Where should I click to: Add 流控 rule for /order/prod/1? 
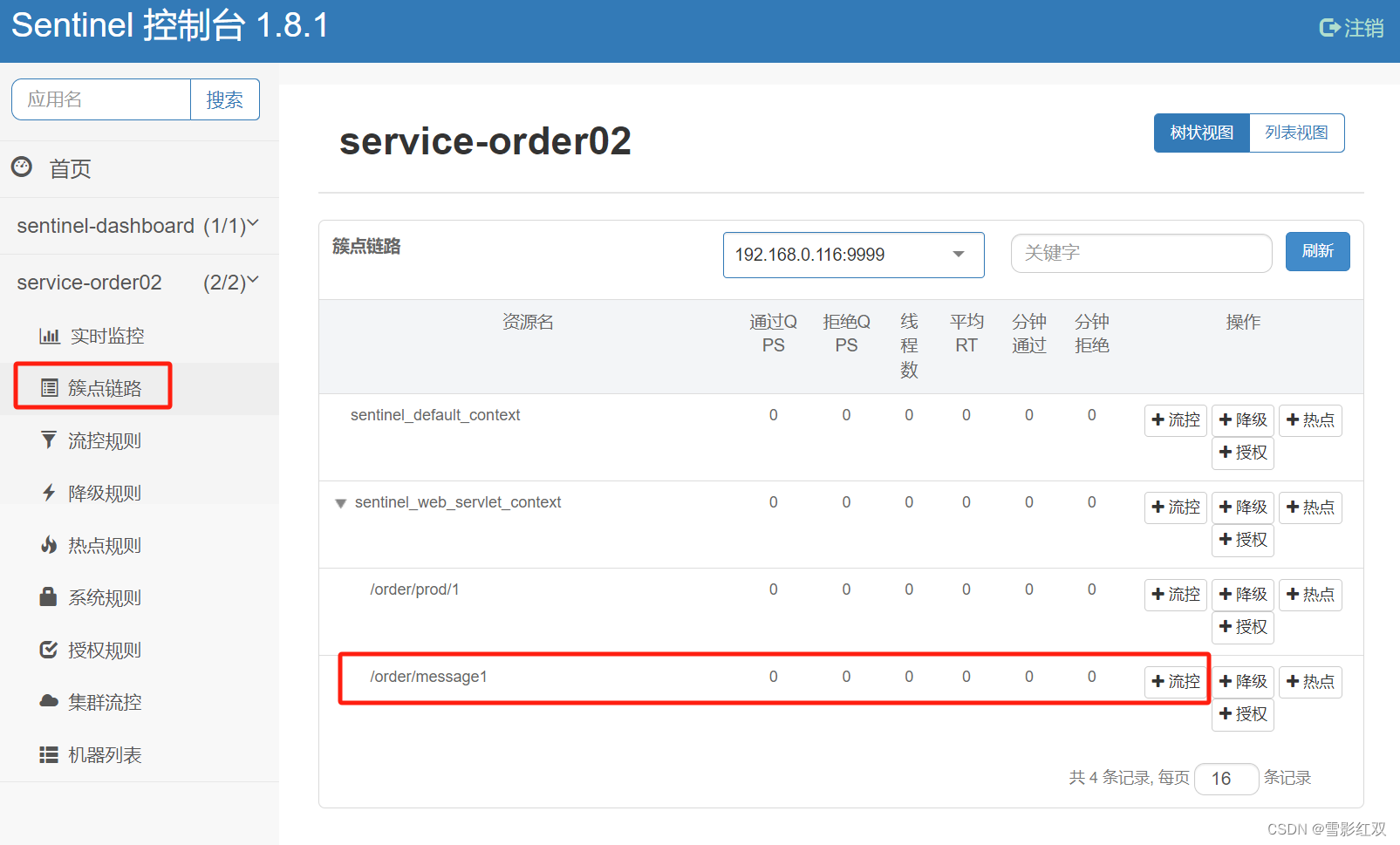(x=1175, y=595)
